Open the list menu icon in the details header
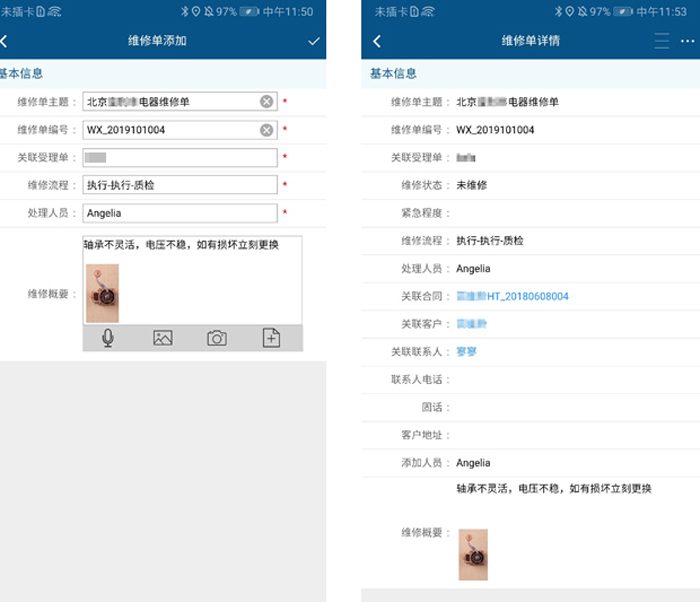Image resolution: width=700 pixels, height=602 pixels. 661,41
